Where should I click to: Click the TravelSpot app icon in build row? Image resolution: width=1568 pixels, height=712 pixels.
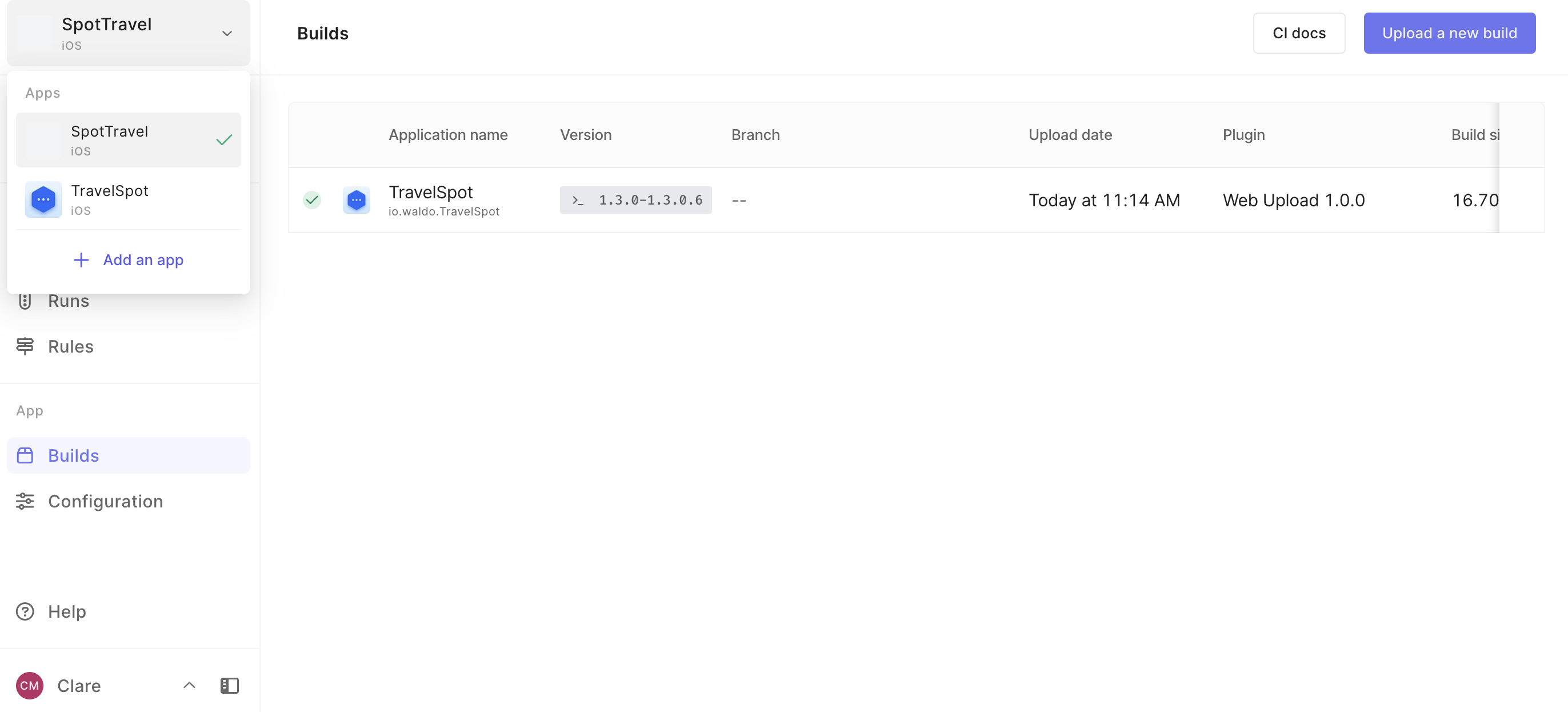356,200
